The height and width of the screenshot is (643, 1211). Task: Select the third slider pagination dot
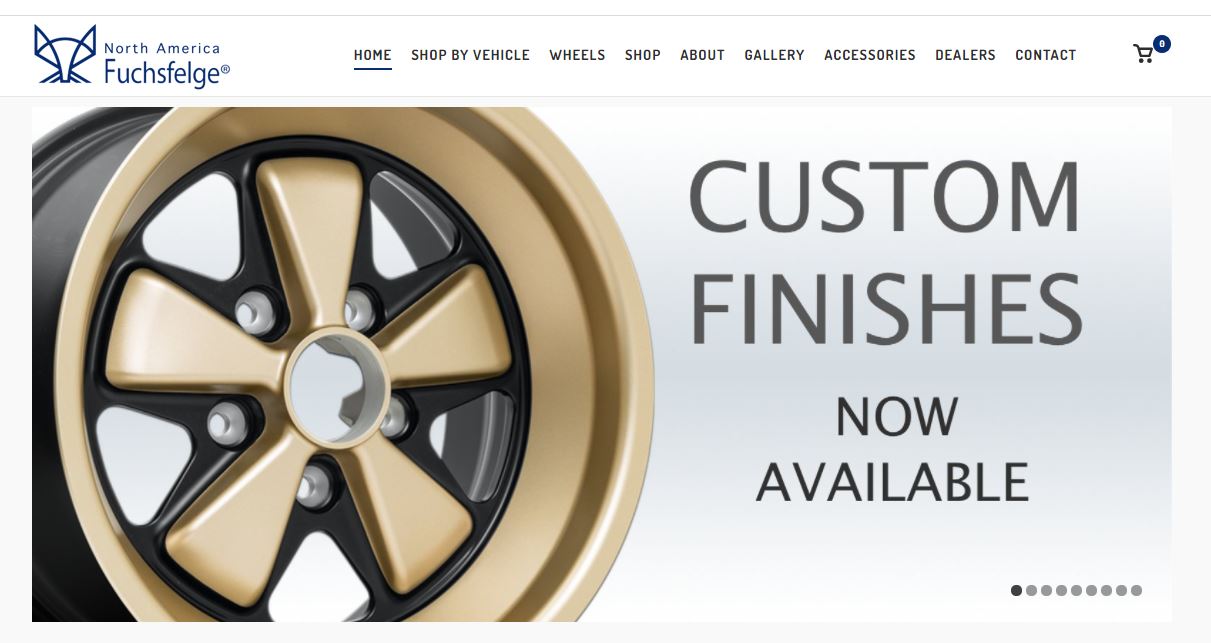tap(1046, 591)
